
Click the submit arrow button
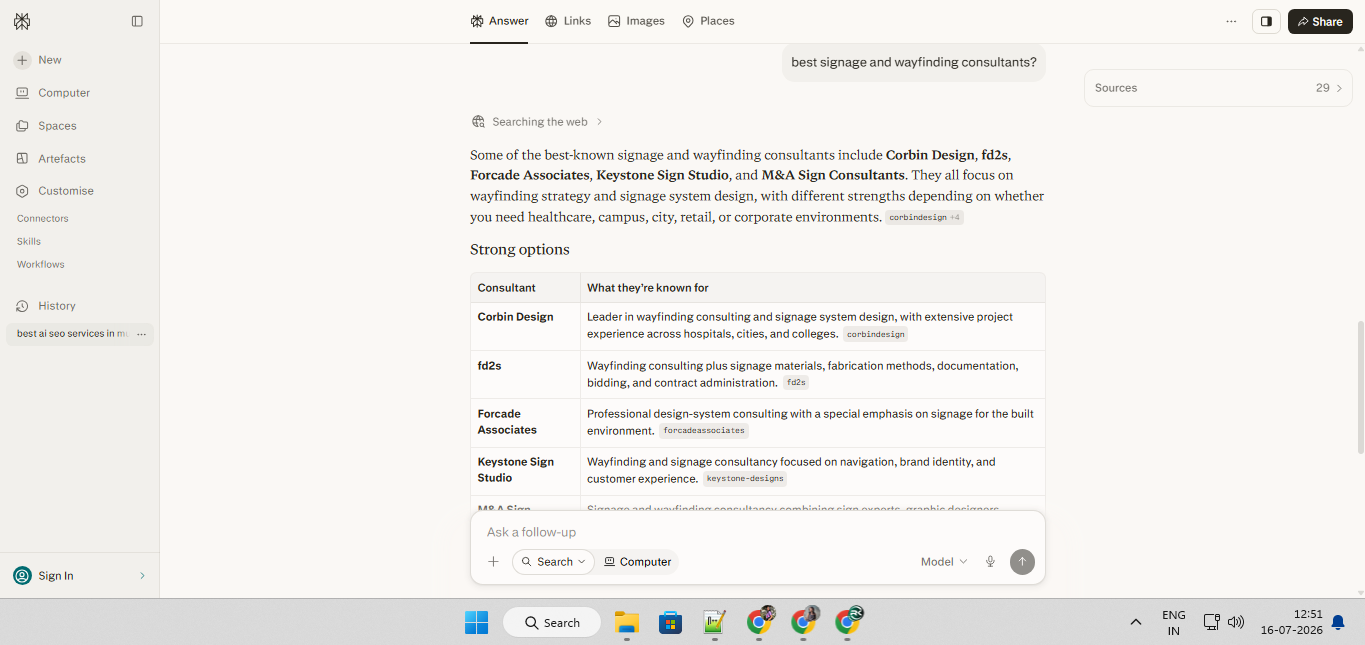point(1022,562)
